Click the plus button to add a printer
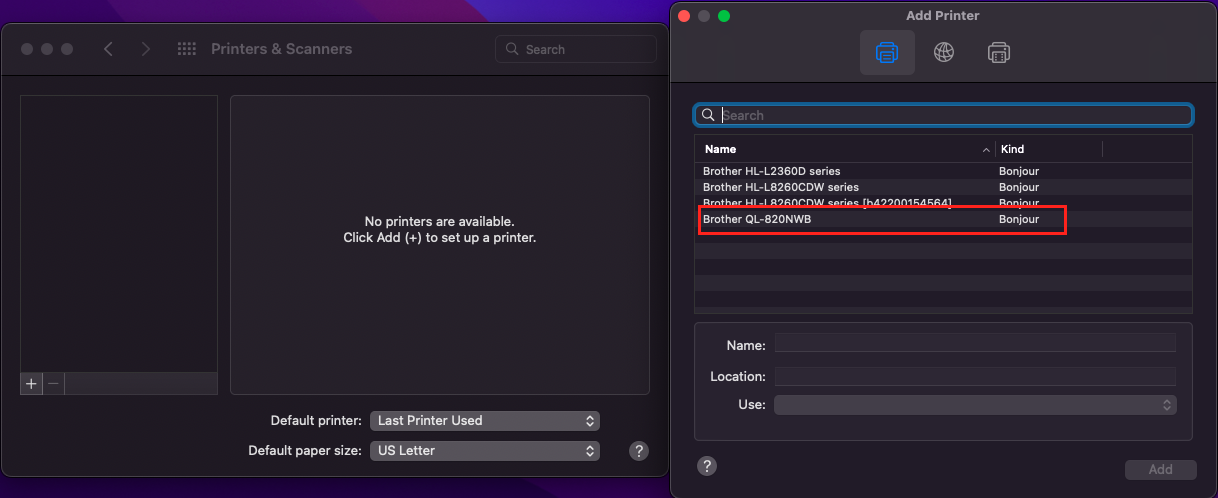Viewport: 1218px width, 498px height. (31, 383)
